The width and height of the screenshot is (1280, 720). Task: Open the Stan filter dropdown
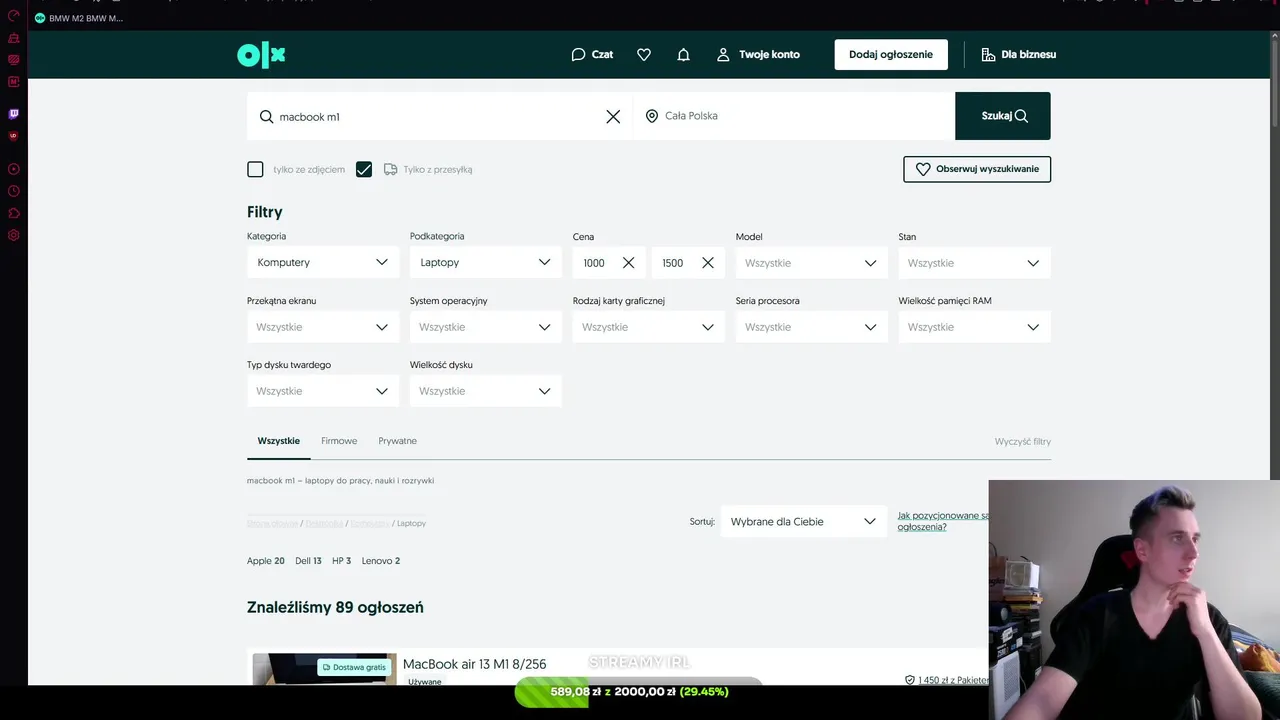pyautogui.click(x=974, y=263)
